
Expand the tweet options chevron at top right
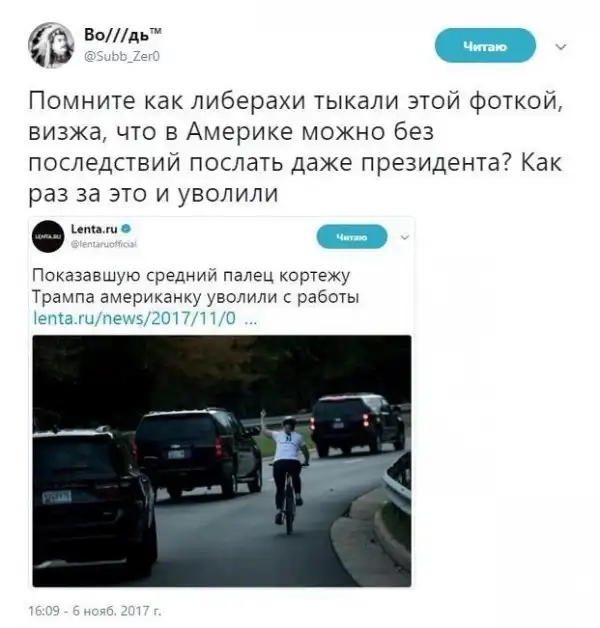[x=562, y=47]
